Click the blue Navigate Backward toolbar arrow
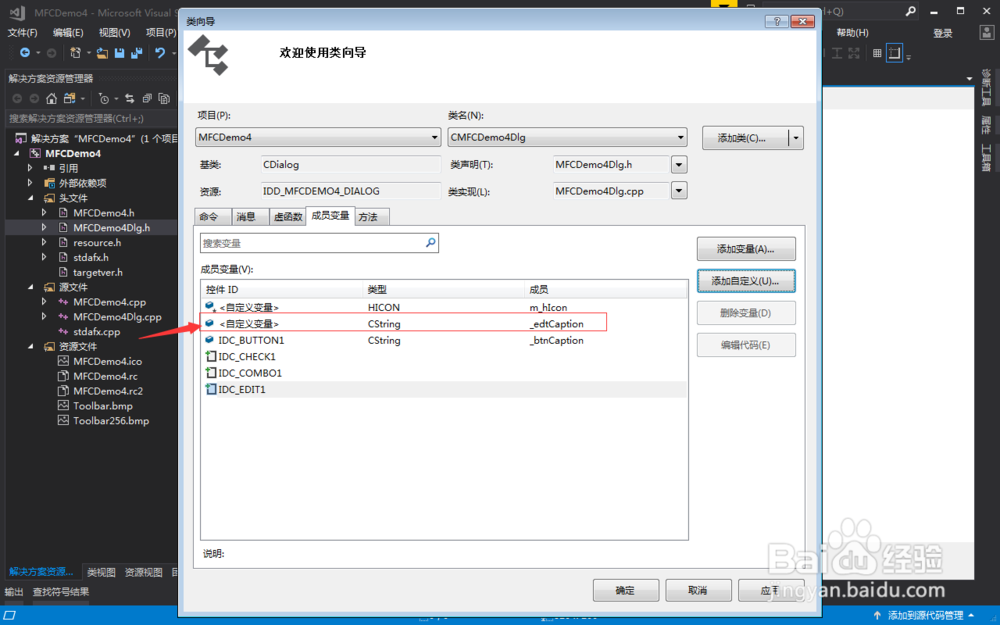Image resolution: width=1000 pixels, height=625 pixels. tap(25, 53)
